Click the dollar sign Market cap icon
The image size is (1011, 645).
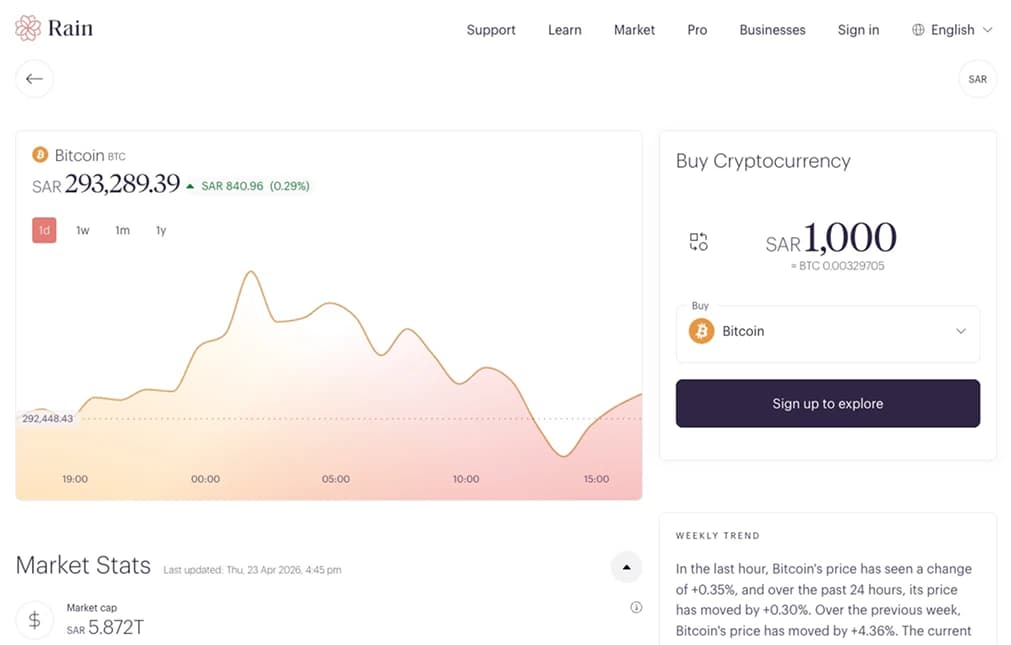pyautogui.click(x=34, y=620)
